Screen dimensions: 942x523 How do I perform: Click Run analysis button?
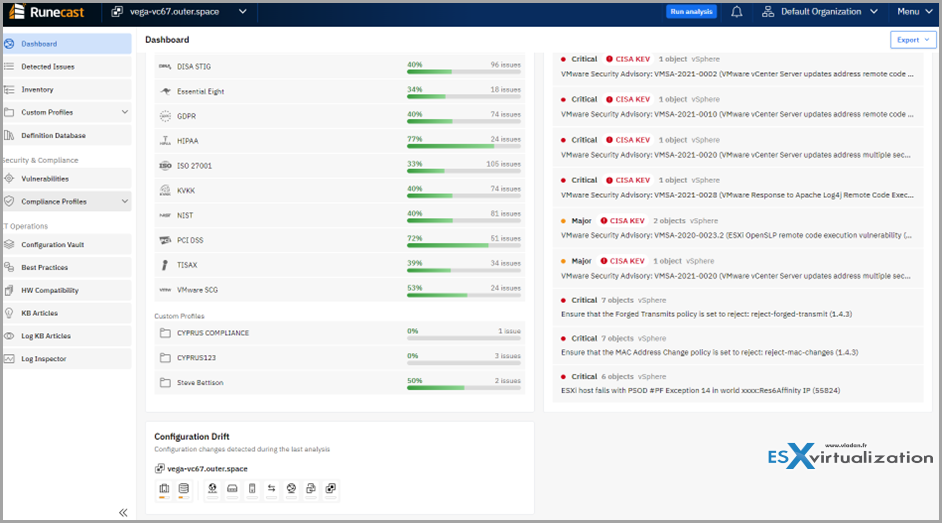691,11
